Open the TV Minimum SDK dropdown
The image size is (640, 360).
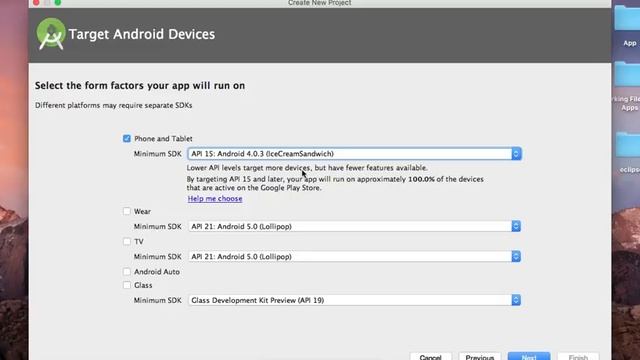(354, 256)
